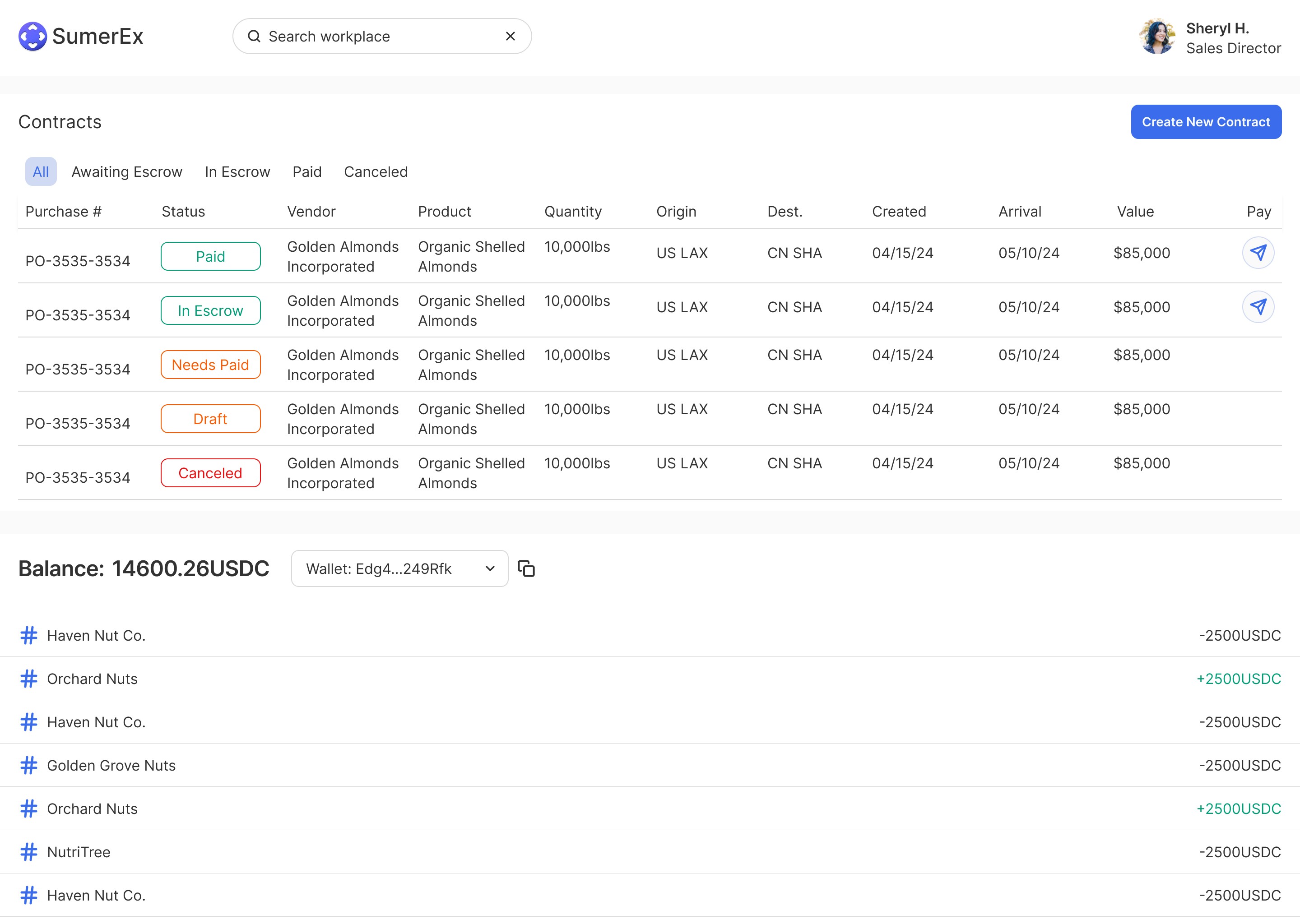Expand the Wallet Edg4...249Rfk dropdown

tap(399, 568)
